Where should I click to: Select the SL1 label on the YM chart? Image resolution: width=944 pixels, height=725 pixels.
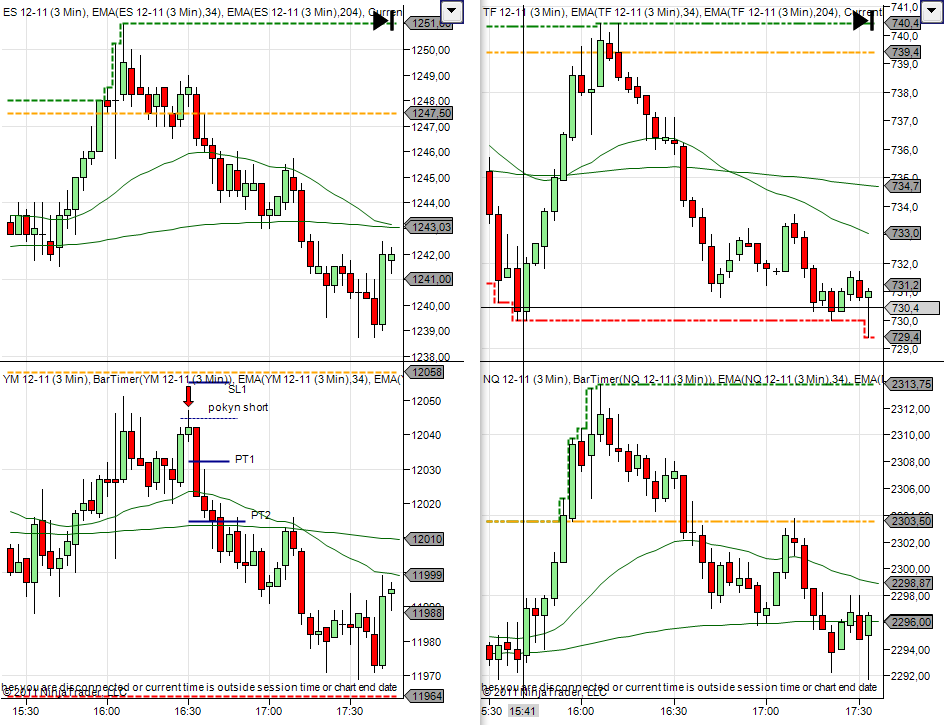[x=237, y=390]
